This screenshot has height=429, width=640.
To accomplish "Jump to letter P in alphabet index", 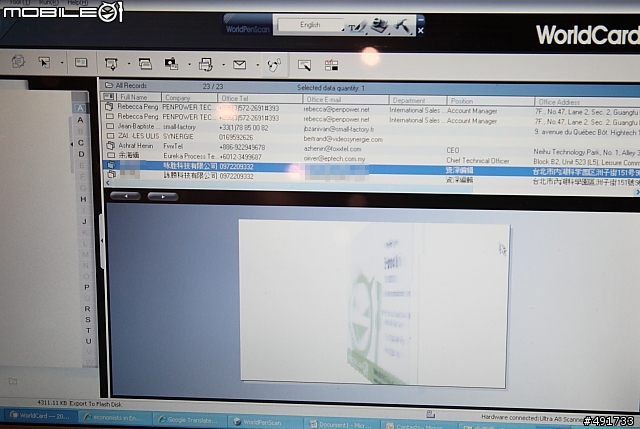I will pyautogui.click(x=87, y=287).
